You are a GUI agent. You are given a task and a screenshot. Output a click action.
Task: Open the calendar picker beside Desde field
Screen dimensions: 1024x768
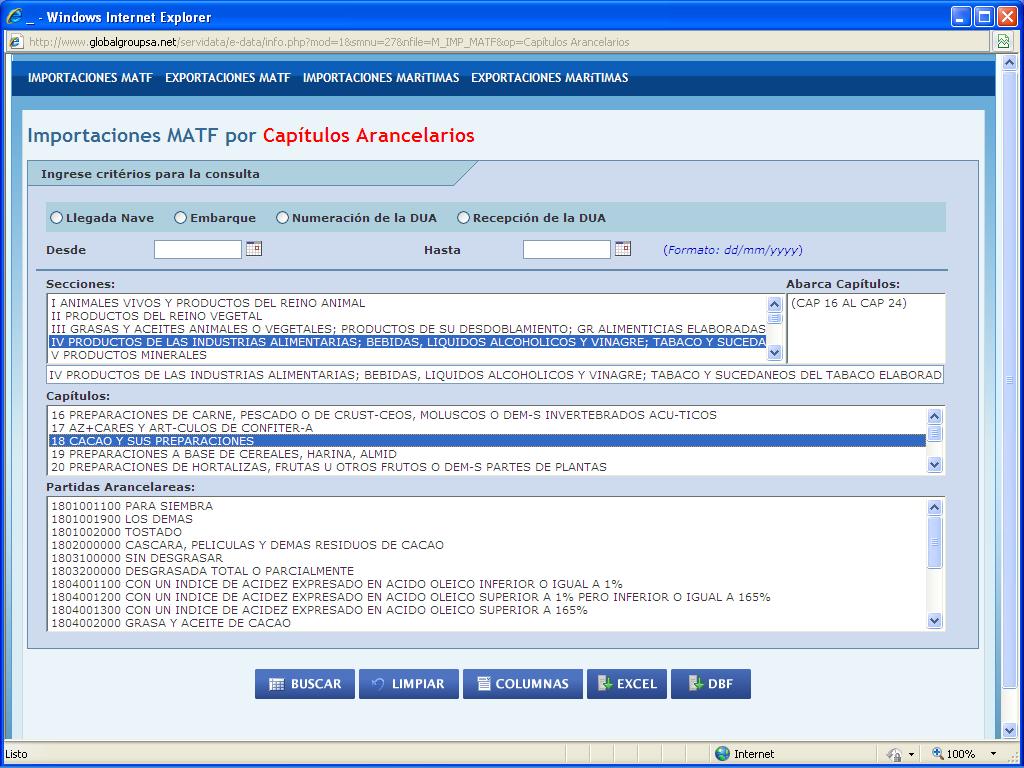(254, 249)
